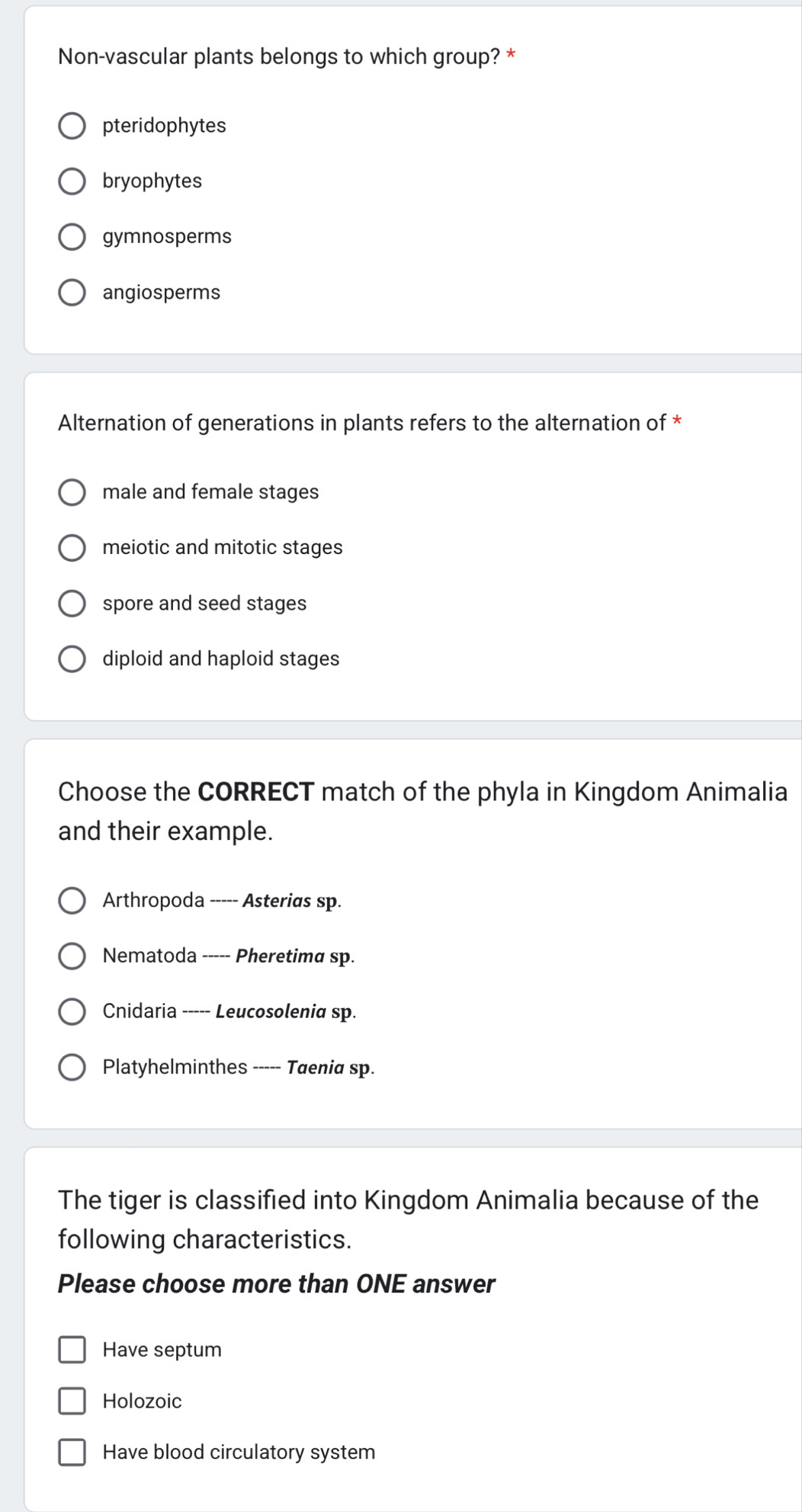Select the "pteridophytes" option
802x1512 pixels.
(73, 127)
